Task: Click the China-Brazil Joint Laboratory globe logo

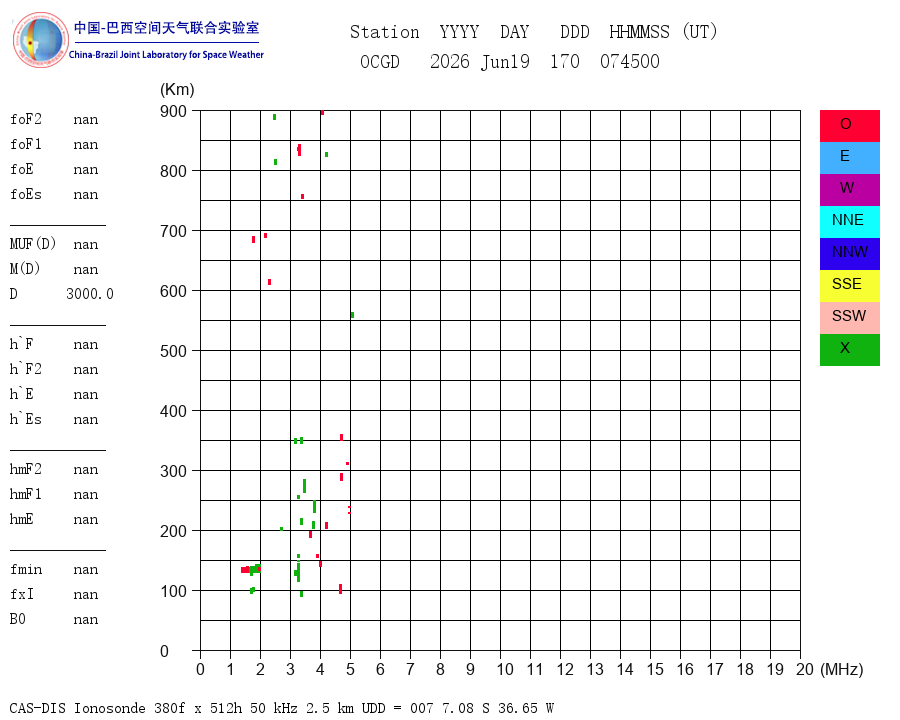Action: click(41, 40)
